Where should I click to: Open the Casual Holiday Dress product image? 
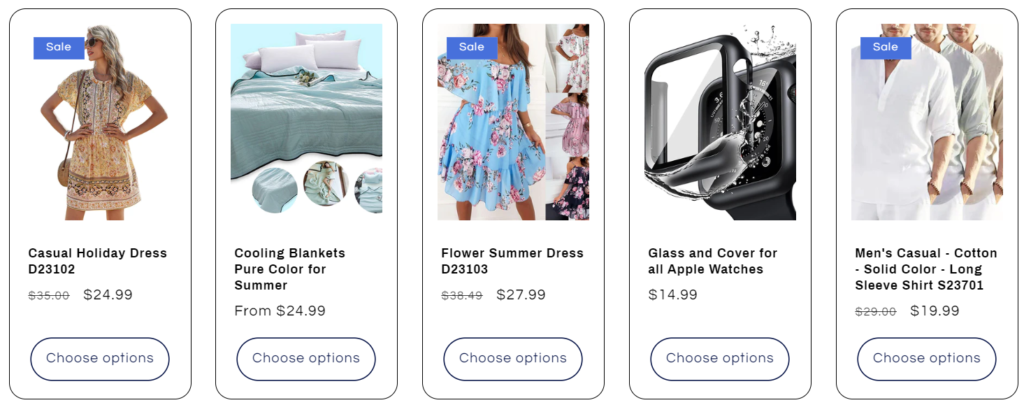tap(100, 122)
